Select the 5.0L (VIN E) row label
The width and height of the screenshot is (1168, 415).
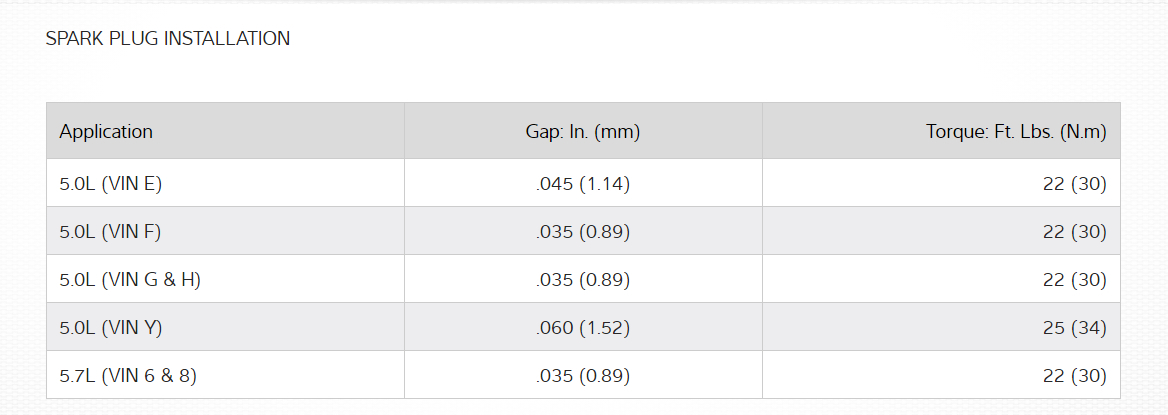110,184
